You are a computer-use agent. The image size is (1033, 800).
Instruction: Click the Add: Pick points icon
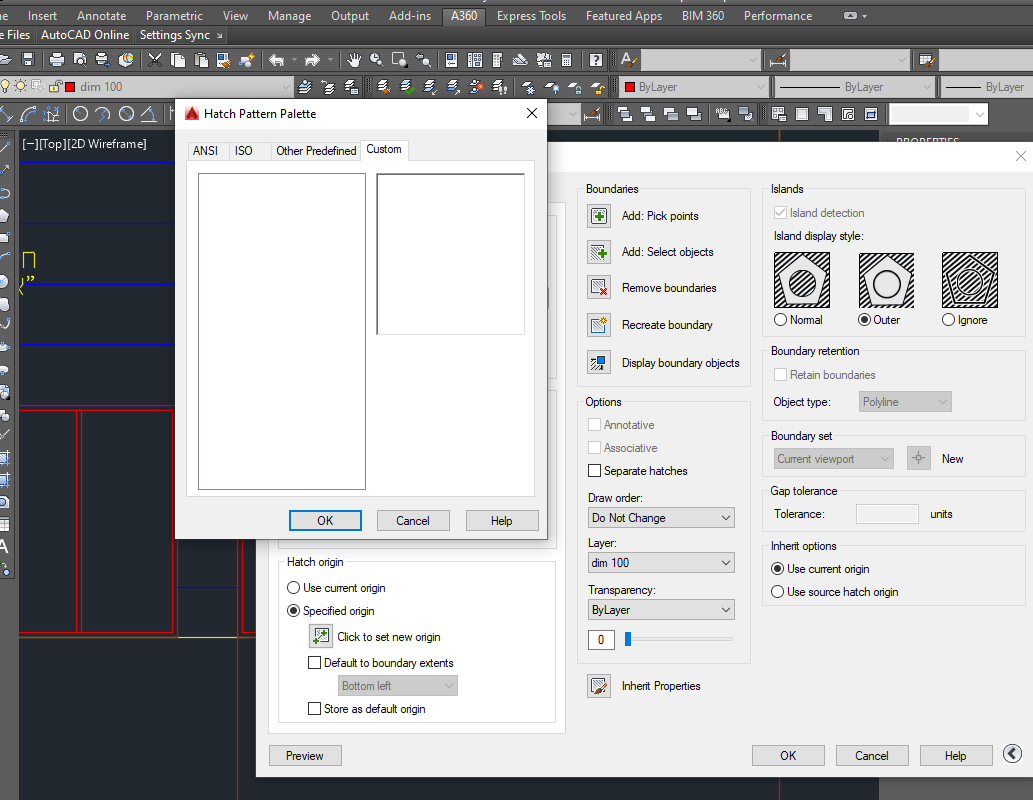[x=599, y=216]
